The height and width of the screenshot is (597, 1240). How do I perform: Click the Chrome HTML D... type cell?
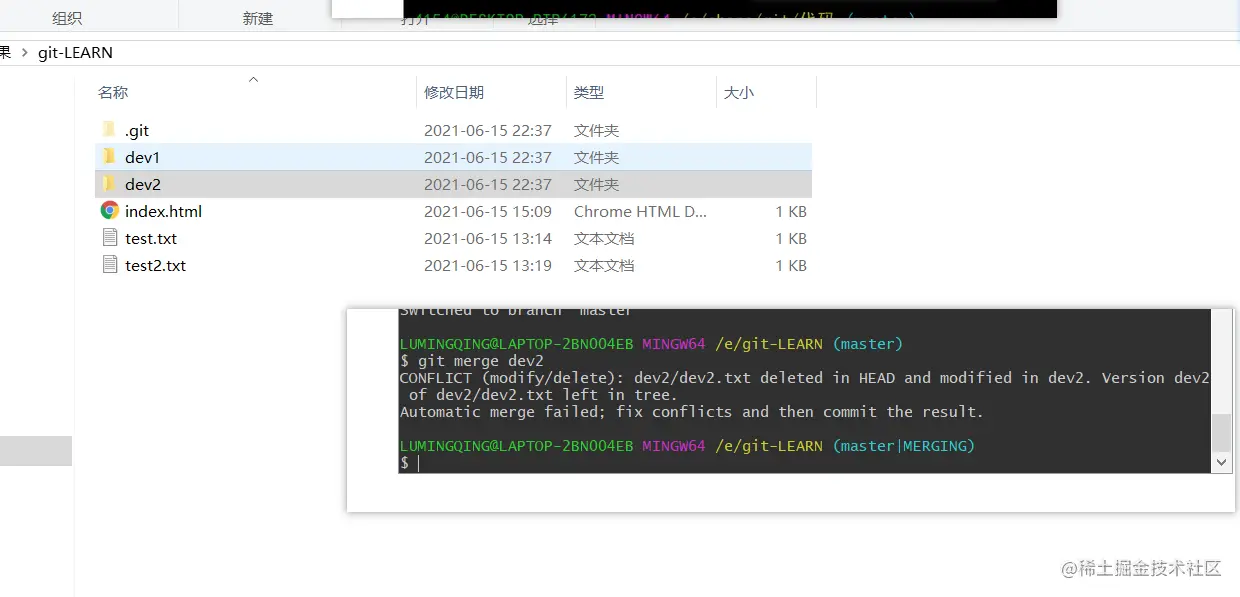point(640,211)
